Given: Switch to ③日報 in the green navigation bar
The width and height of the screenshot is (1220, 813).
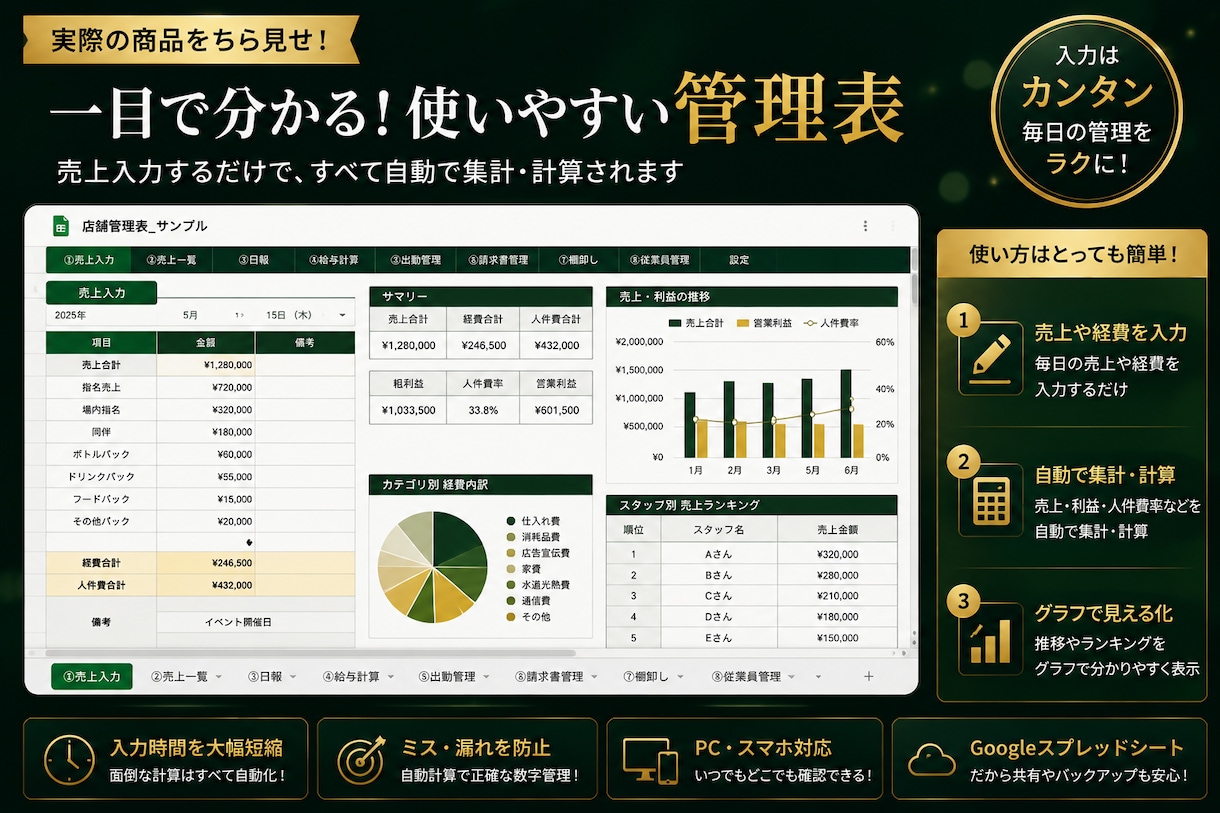Looking at the screenshot, I should tap(253, 260).
